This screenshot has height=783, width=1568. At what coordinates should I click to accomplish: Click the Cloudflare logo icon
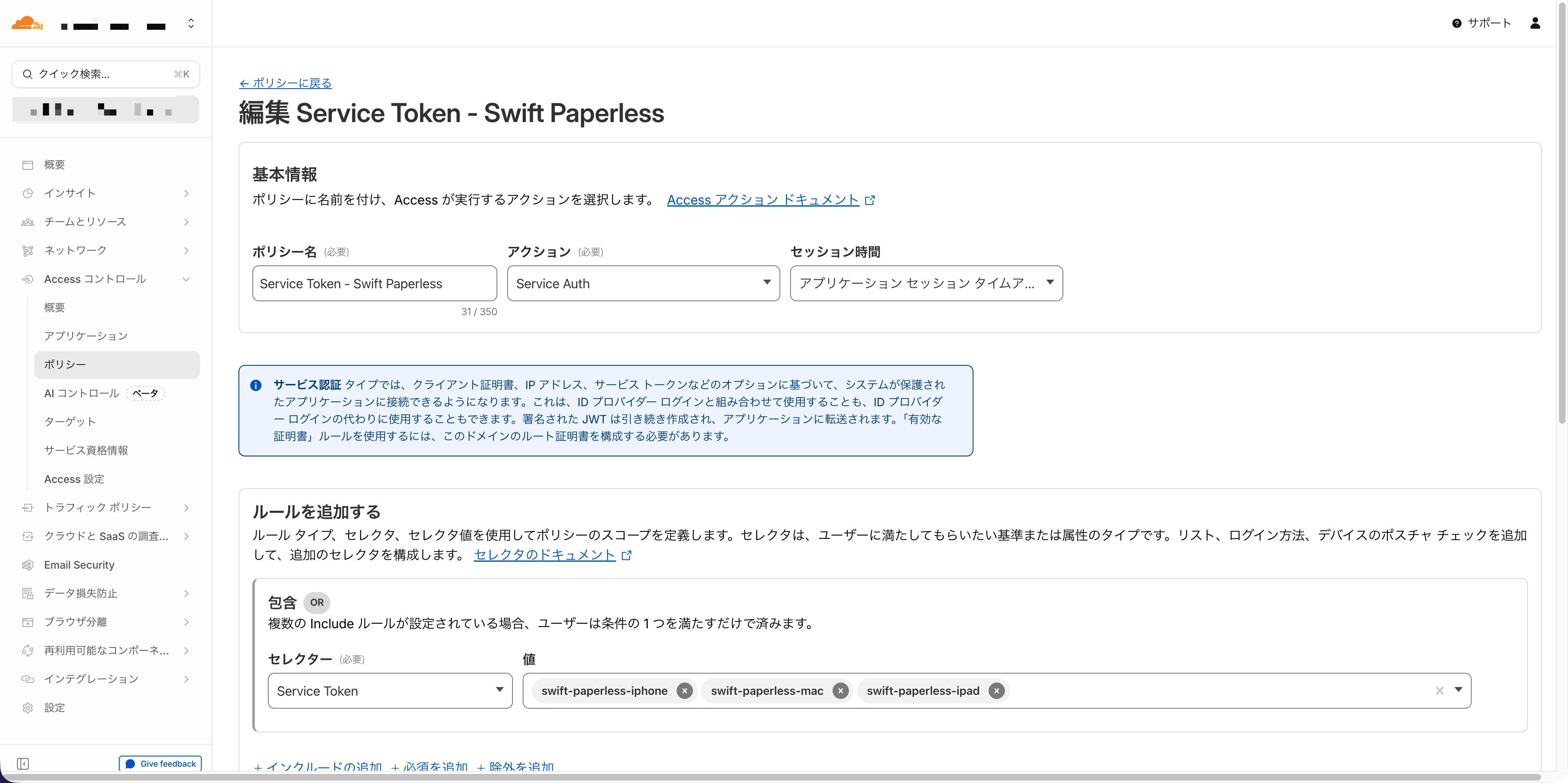click(x=27, y=24)
